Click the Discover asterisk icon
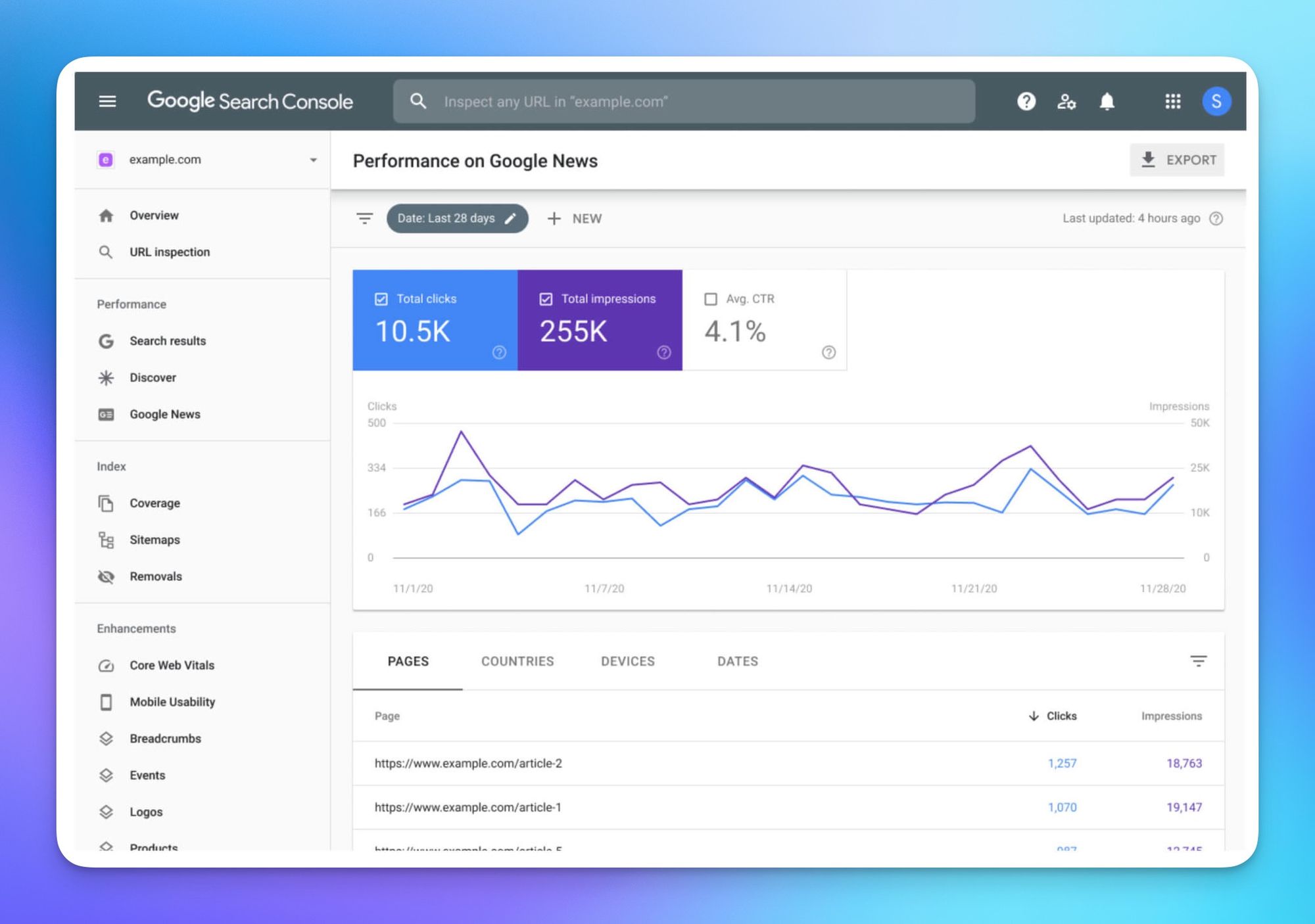 tap(106, 378)
